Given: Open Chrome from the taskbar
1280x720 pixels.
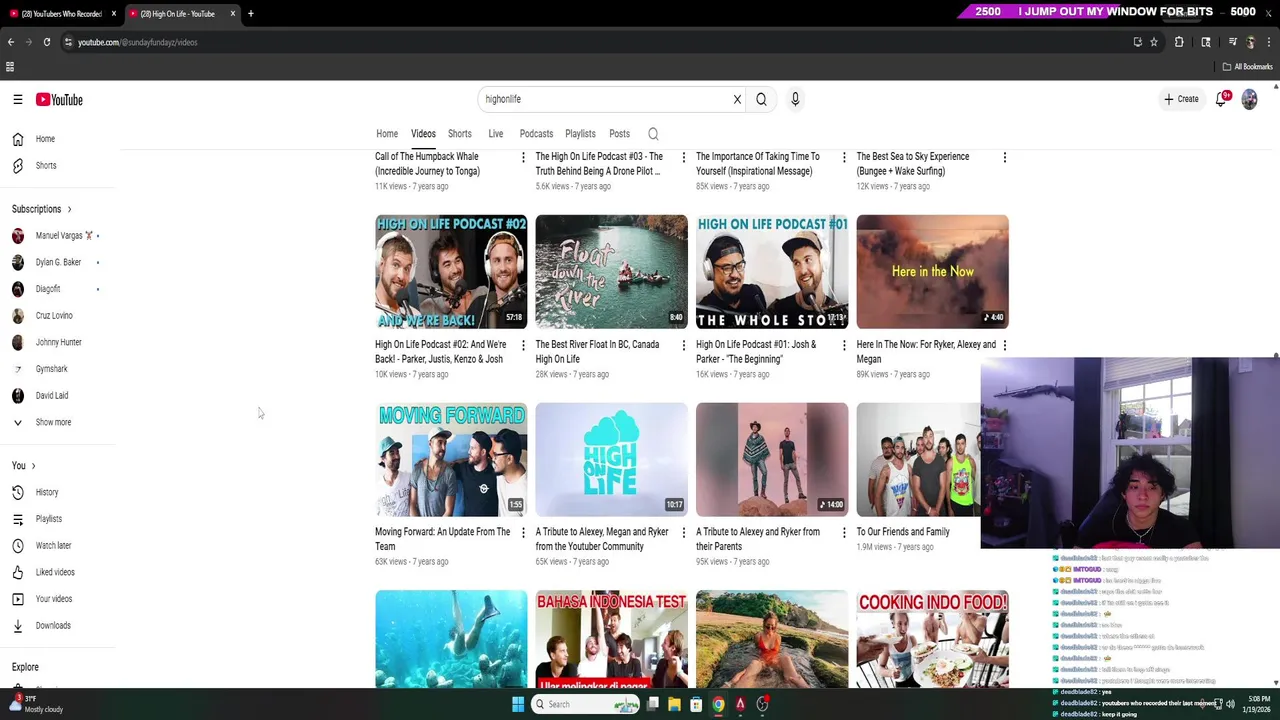Looking at the screenshot, I should coord(718,704).
